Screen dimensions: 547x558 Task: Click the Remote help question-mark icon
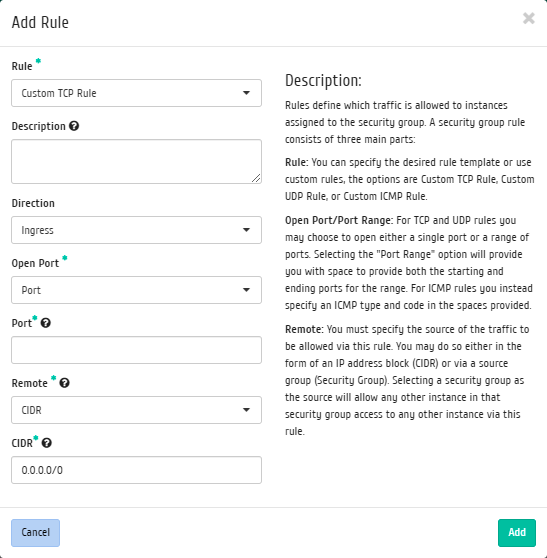tap(64, 383)
